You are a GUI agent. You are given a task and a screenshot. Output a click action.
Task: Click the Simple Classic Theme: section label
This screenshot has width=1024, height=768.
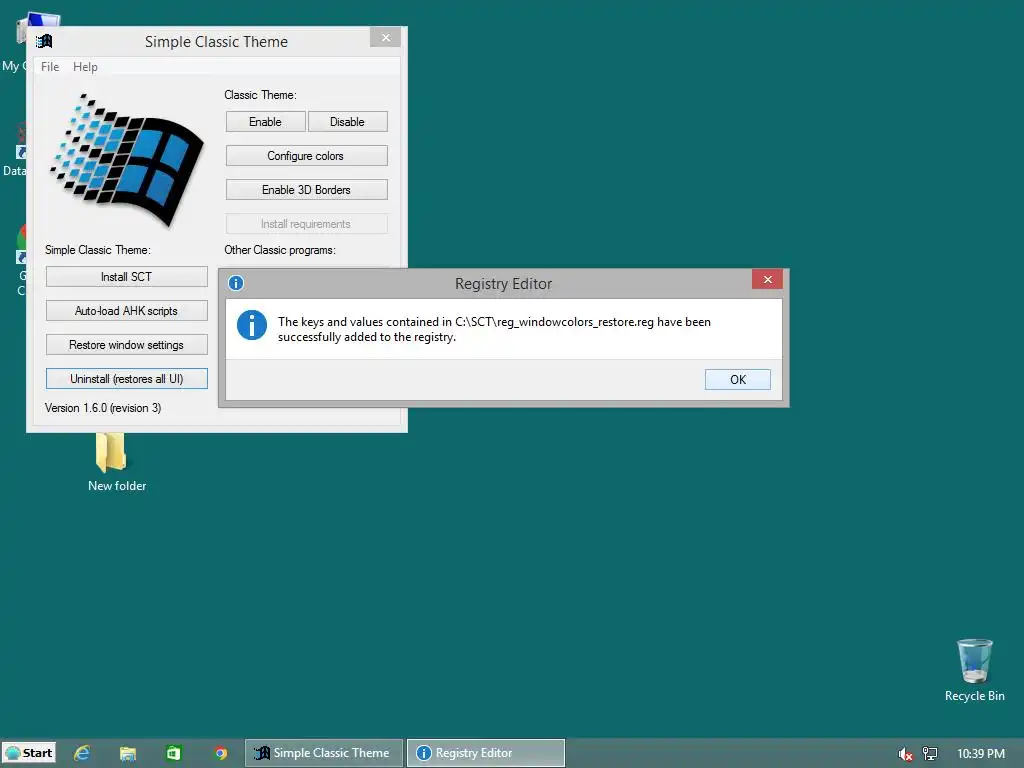tap(97, 250)
